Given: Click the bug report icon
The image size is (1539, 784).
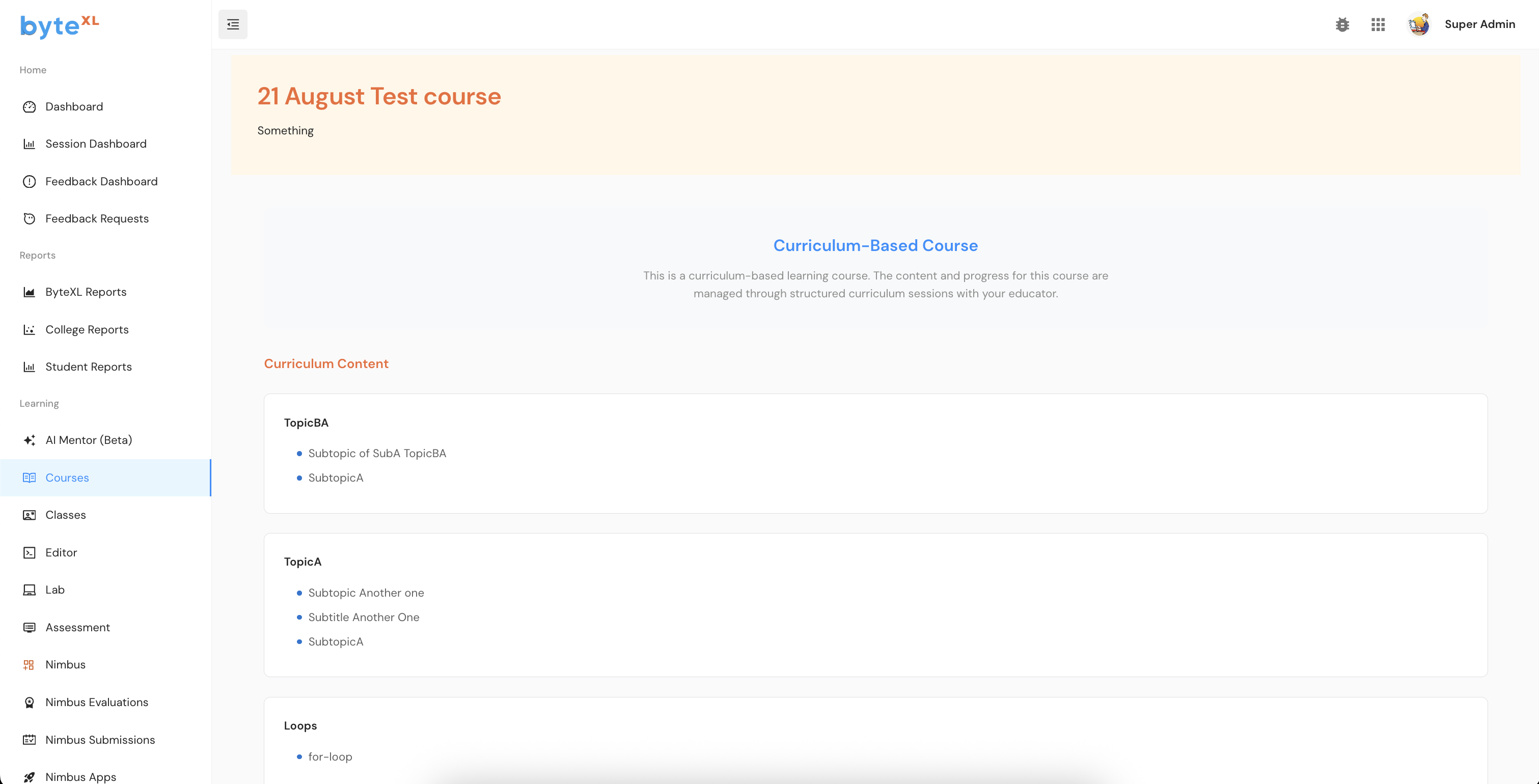Looking at the screenshot, I should coord(1342,24).
